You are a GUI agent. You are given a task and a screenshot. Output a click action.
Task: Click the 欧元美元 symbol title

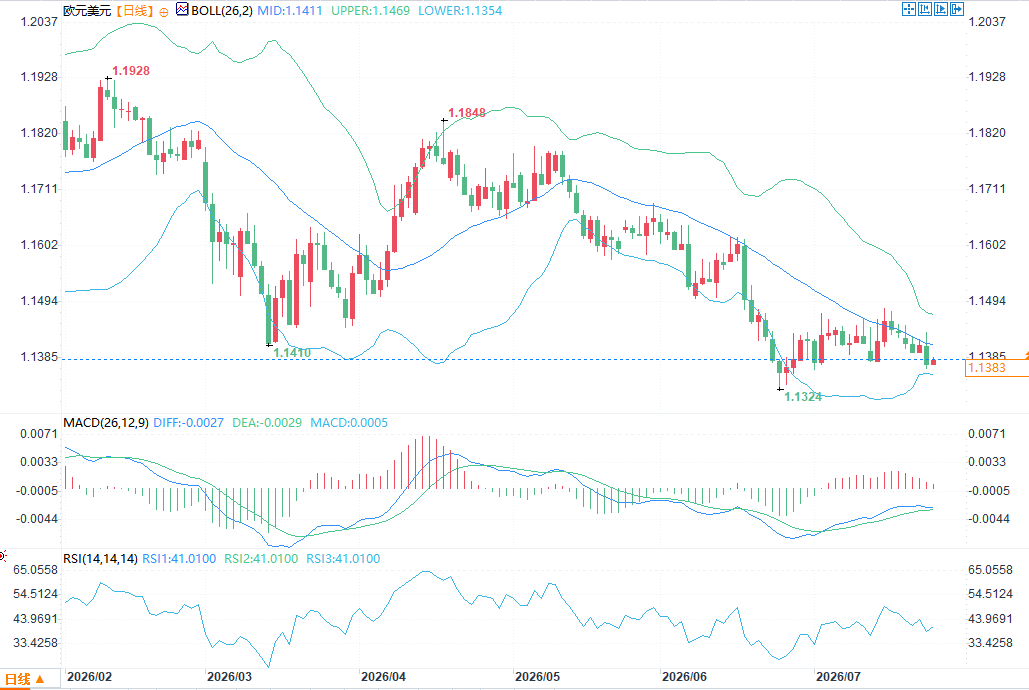point(87,11)
